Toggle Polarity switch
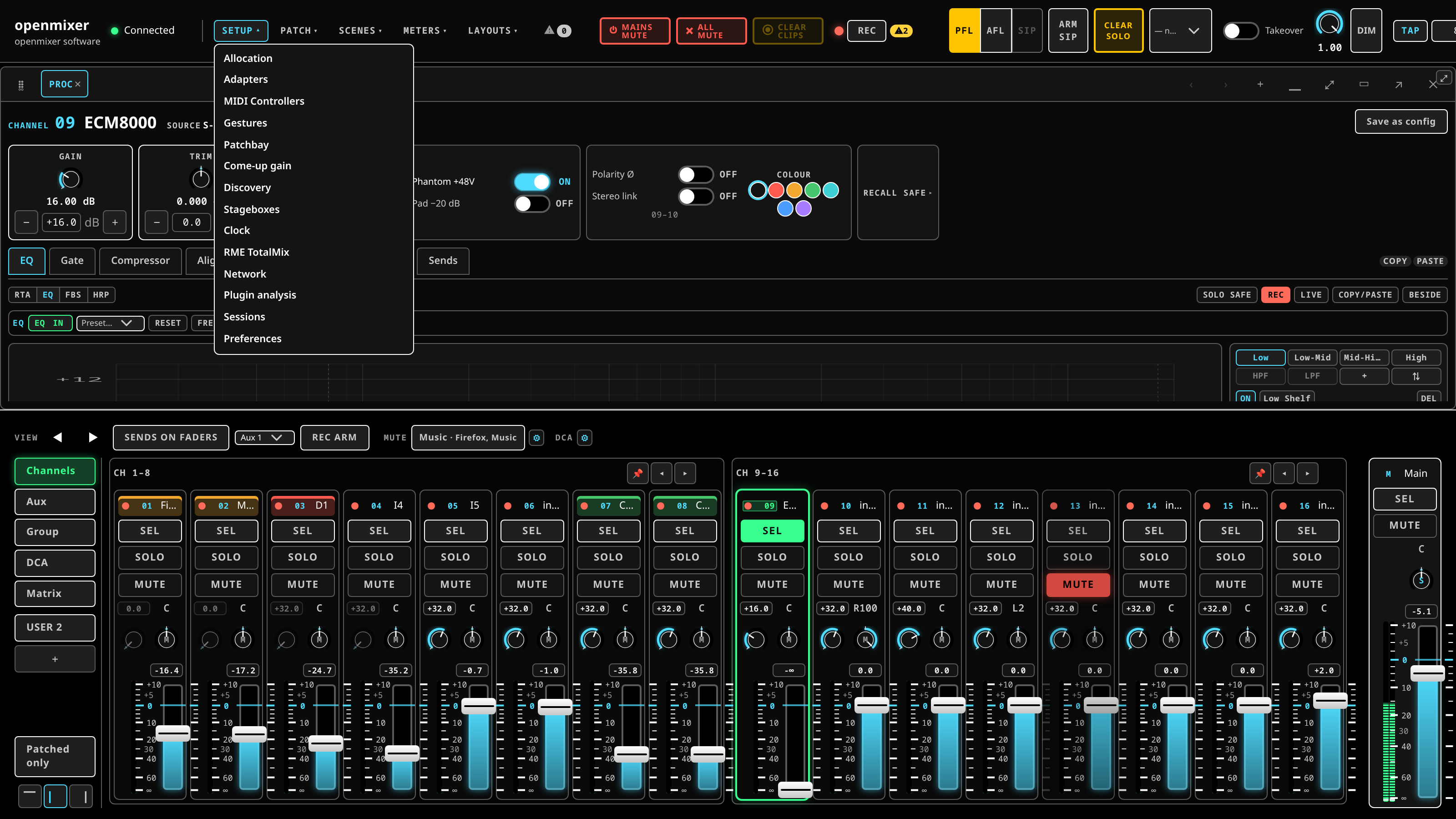Screen dimensions: 1456x819 [x=695, y=175]
